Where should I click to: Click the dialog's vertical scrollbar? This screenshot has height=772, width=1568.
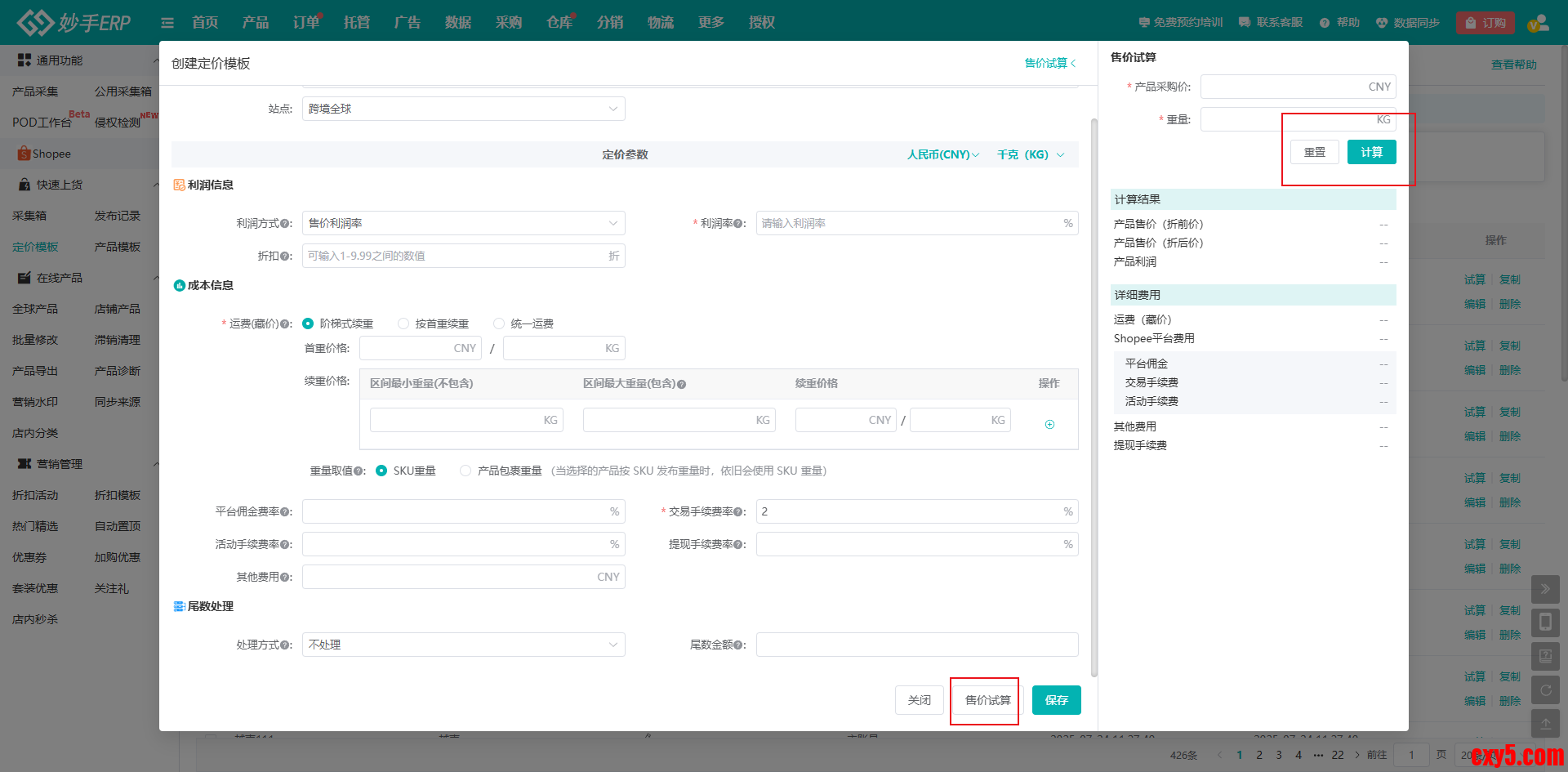(x=1094, y=392)
